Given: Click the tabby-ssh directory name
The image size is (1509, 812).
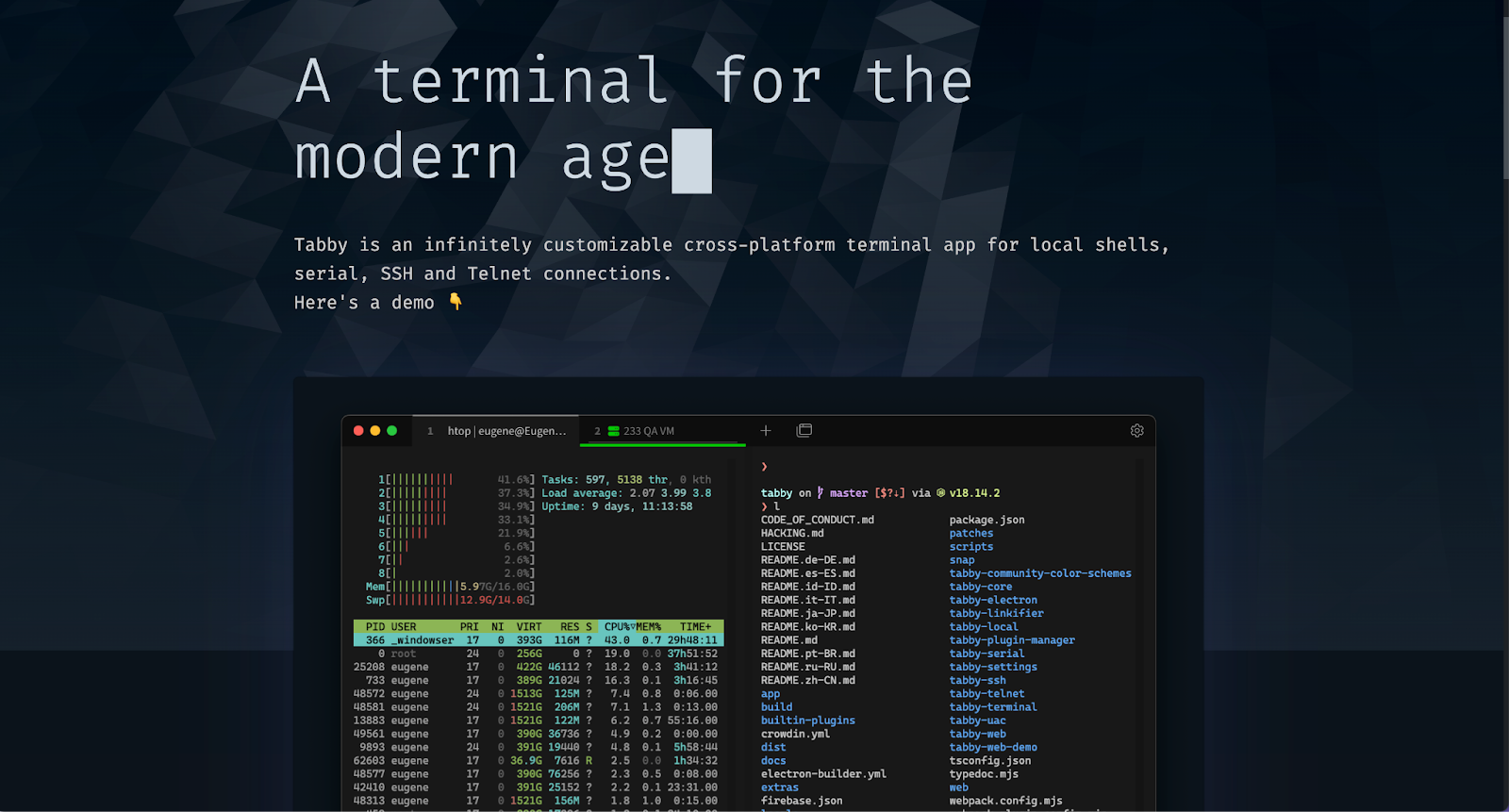Looking at the screenshot, I should (x=977, y=680).
